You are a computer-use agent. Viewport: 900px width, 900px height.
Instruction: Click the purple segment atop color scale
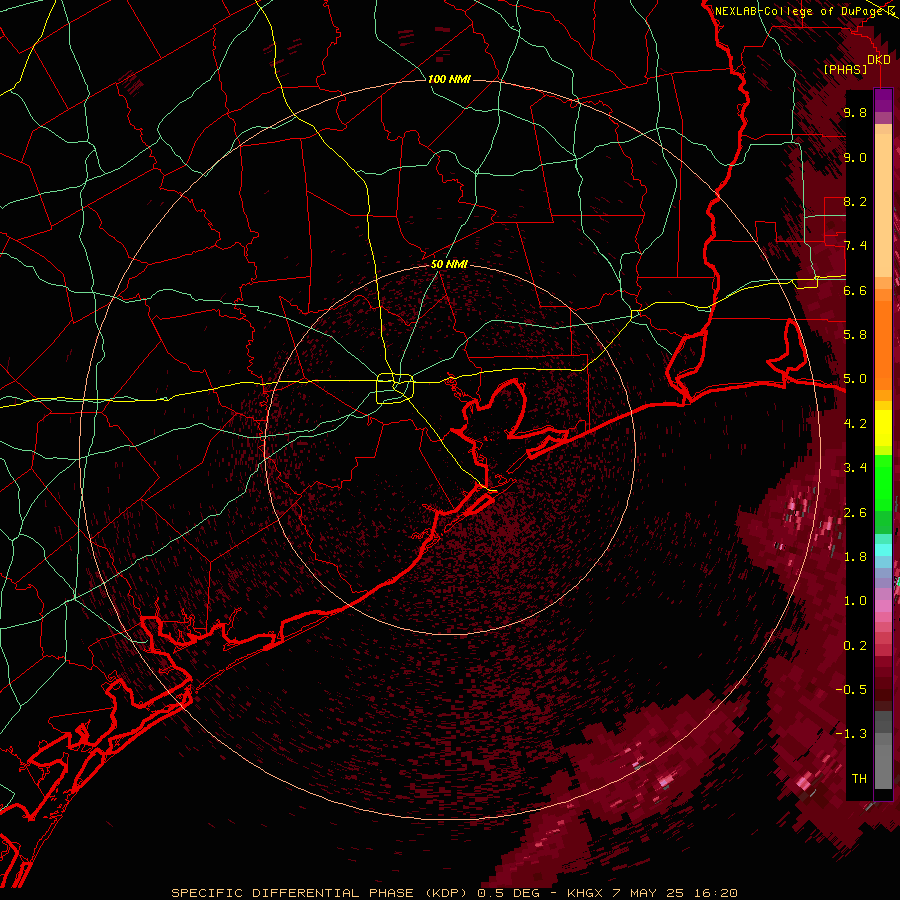(883, 101)
